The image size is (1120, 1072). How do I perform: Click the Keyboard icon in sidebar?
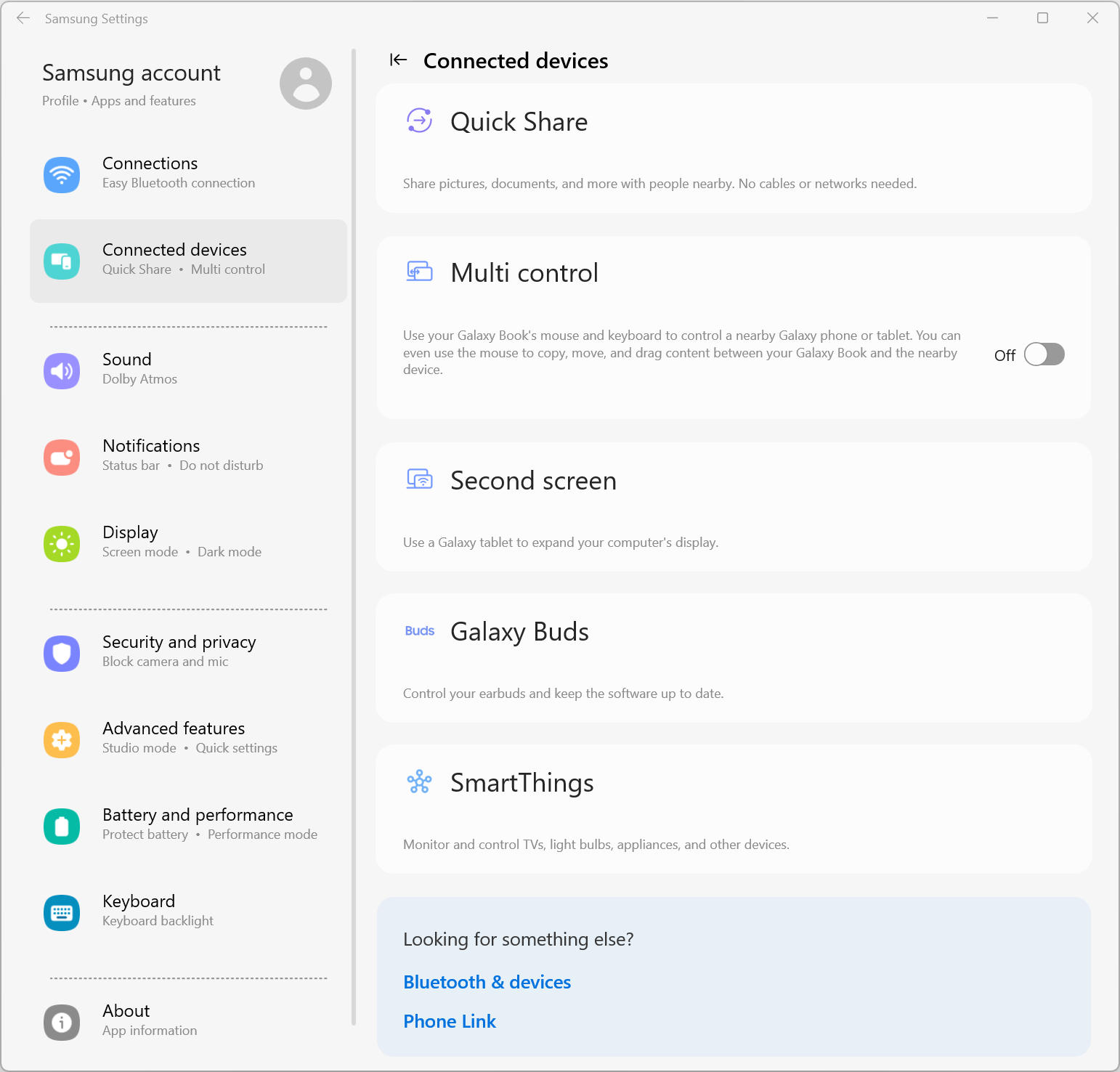tap(62, 913)
